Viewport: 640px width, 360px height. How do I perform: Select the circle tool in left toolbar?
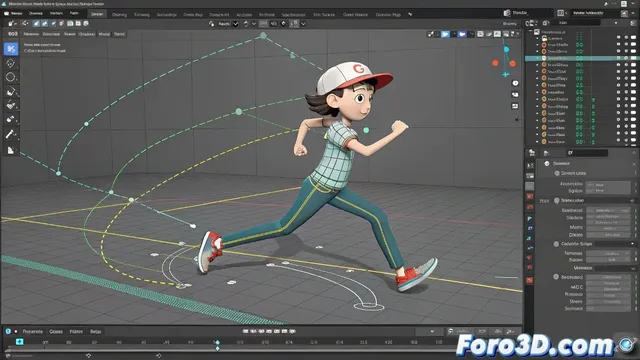coord(11,77)
